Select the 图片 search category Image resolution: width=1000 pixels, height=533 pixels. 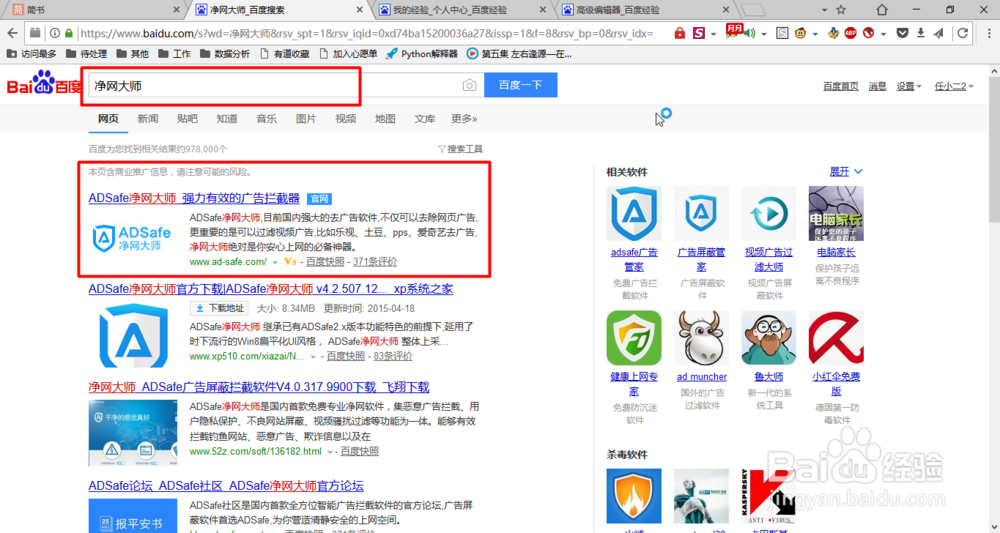pyautogui.click(x=306, y=119)
